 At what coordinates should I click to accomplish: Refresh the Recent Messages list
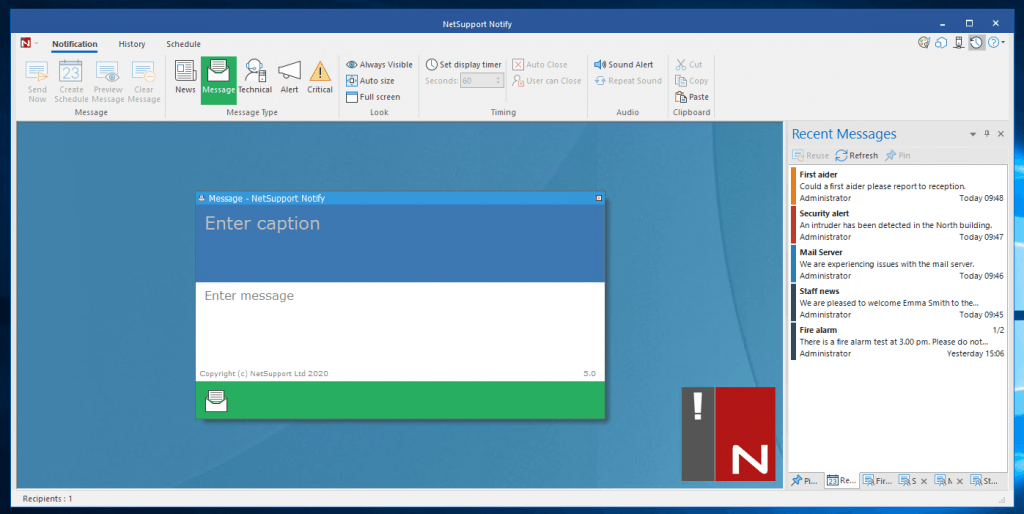(857, 156)
